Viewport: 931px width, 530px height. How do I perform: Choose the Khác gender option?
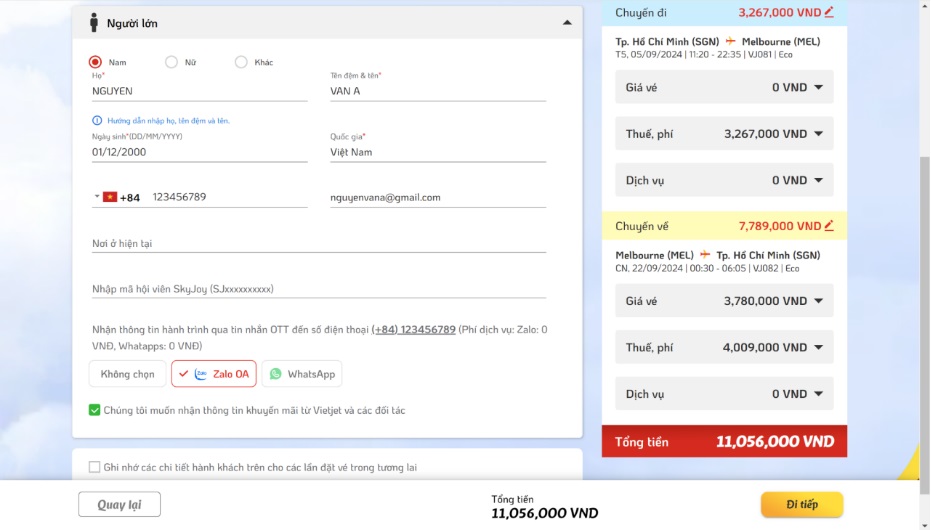(x=241, y=62)
